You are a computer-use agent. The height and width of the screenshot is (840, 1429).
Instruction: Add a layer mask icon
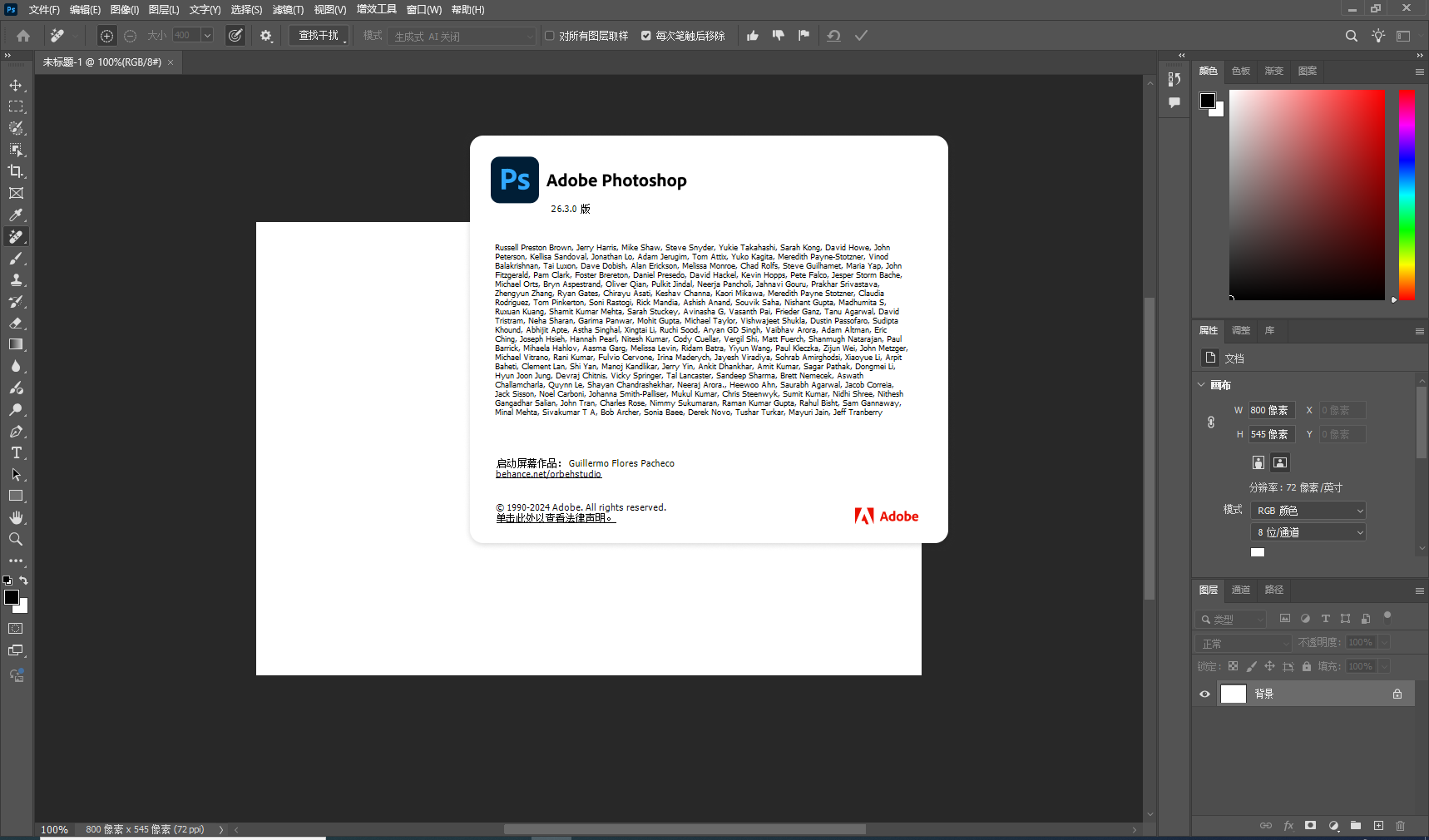(x=1311, y=826)
